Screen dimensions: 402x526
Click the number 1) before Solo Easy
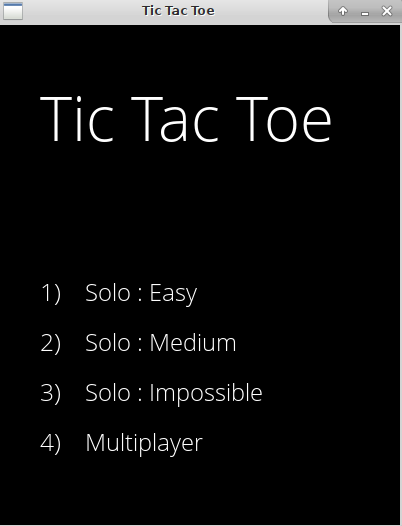click(51, 294)
